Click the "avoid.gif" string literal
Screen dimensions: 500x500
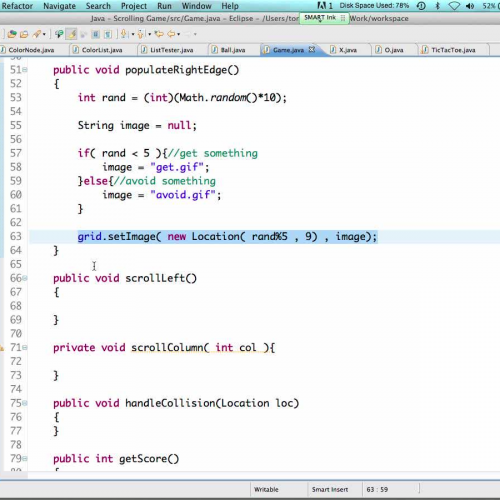(183, 195)
